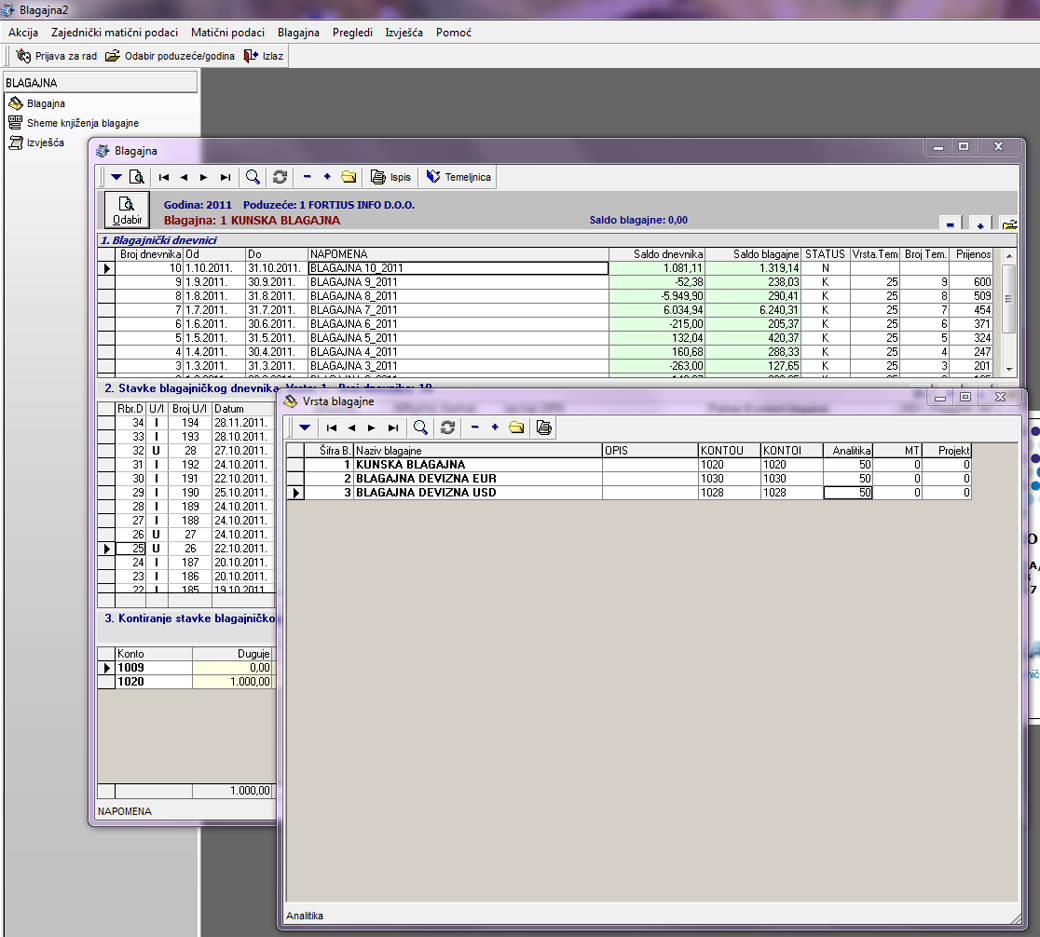The height and width of the screenshot is (937, 1040).
Task: Click the Saldo blagajne value 6.240,31
Action: click(753, 310)
